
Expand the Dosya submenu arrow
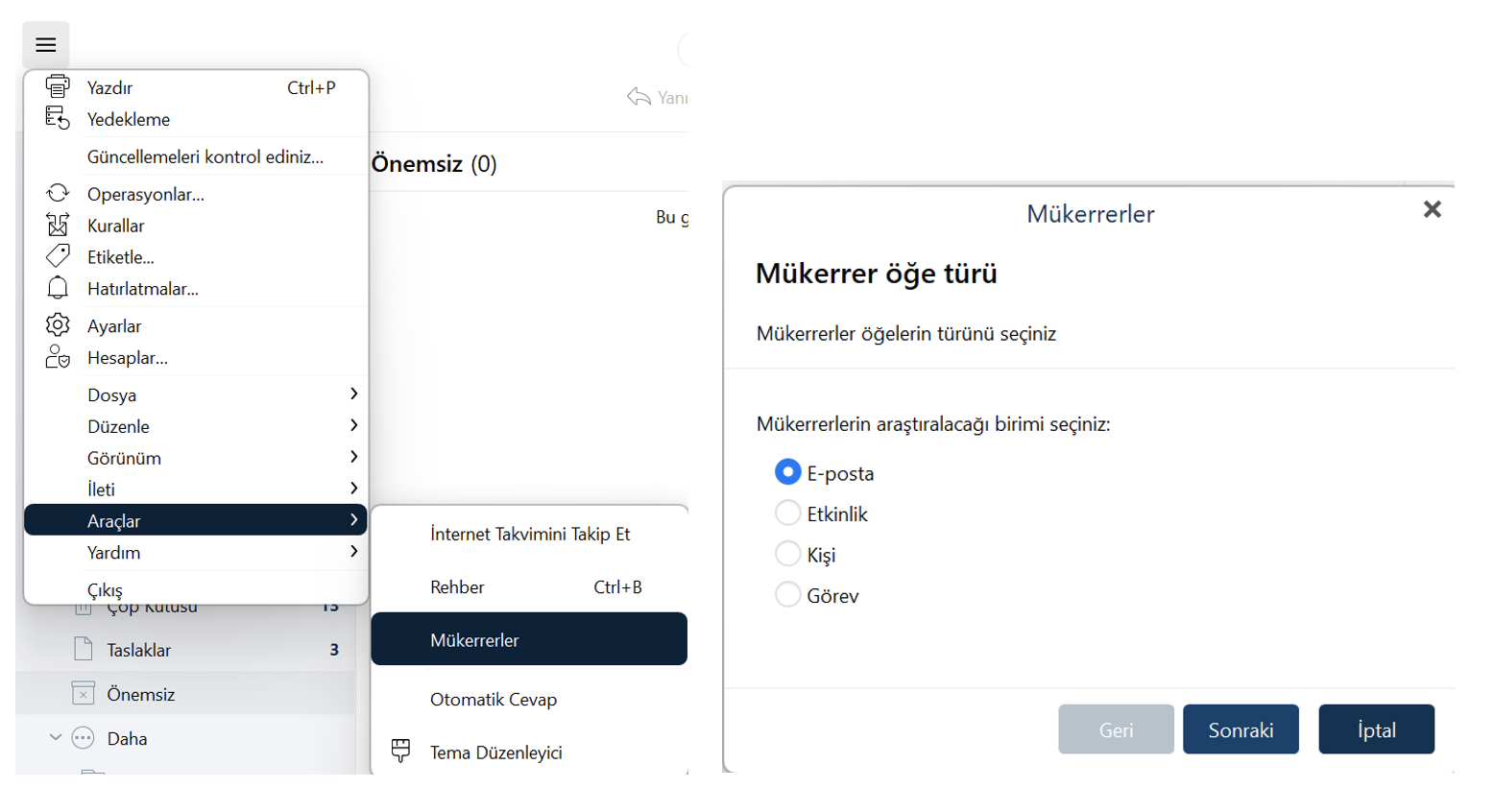(353, 394)
